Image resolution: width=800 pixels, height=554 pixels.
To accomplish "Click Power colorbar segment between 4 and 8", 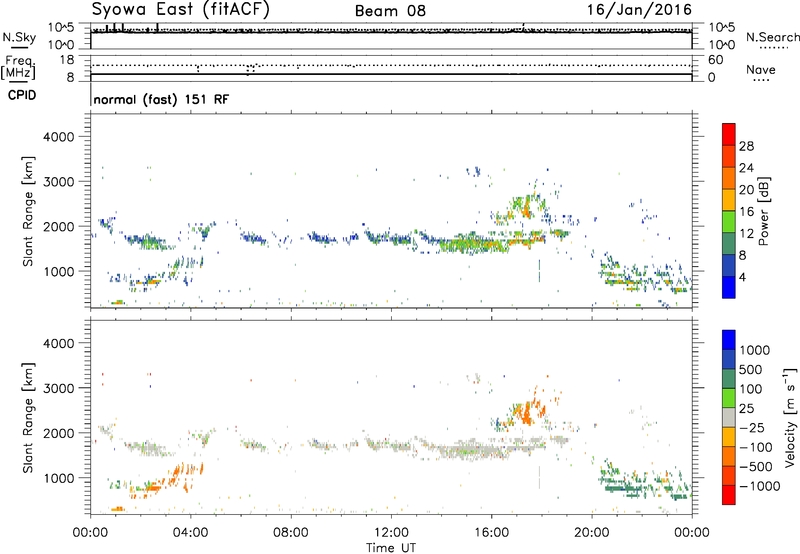I will point(729,265).
